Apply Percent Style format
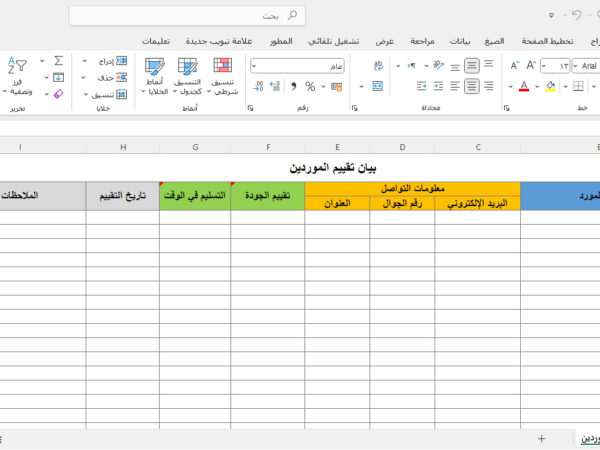600x450 pixels. pos(310,86)
